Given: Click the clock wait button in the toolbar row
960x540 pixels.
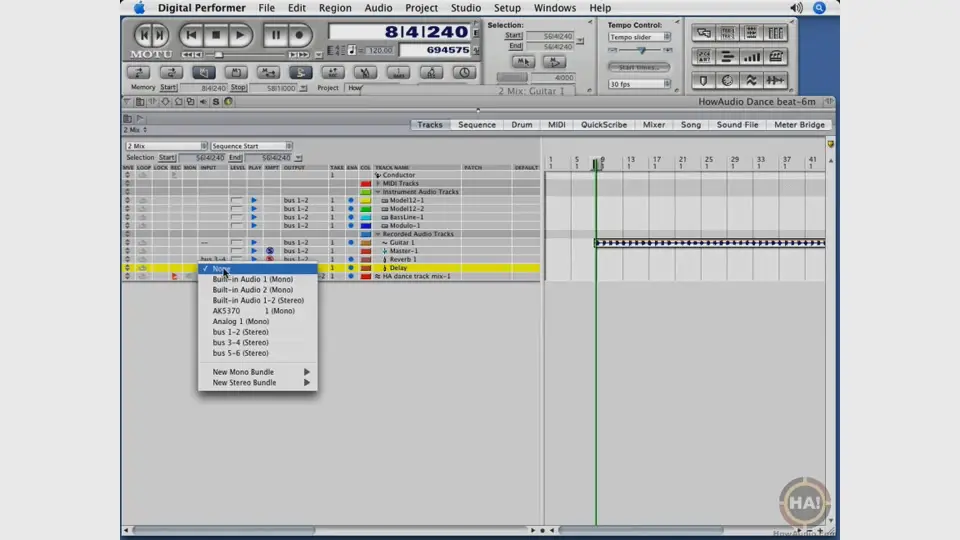Looking at the screenshot, I should [x=464, y=72].
